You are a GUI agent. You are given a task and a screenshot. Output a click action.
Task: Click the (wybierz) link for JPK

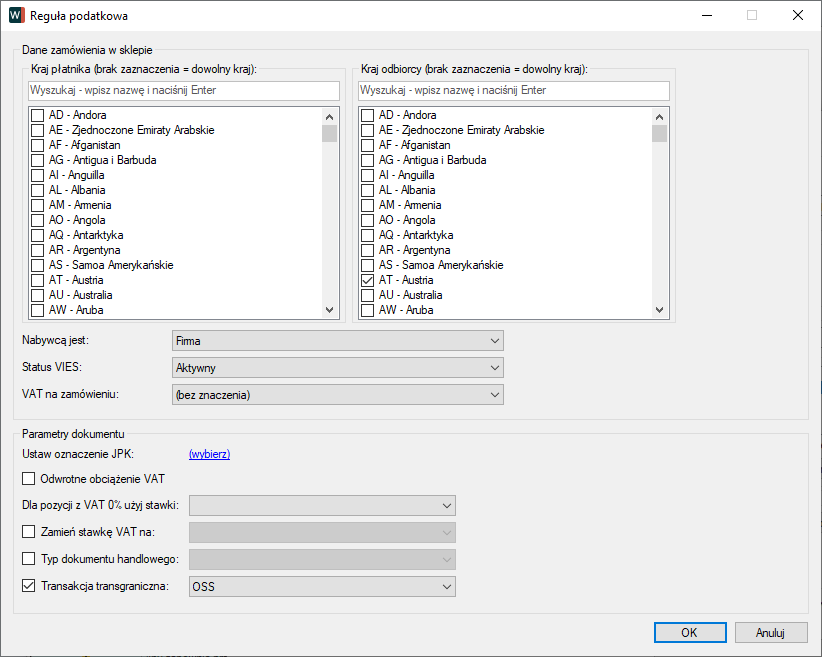(209, 454)
